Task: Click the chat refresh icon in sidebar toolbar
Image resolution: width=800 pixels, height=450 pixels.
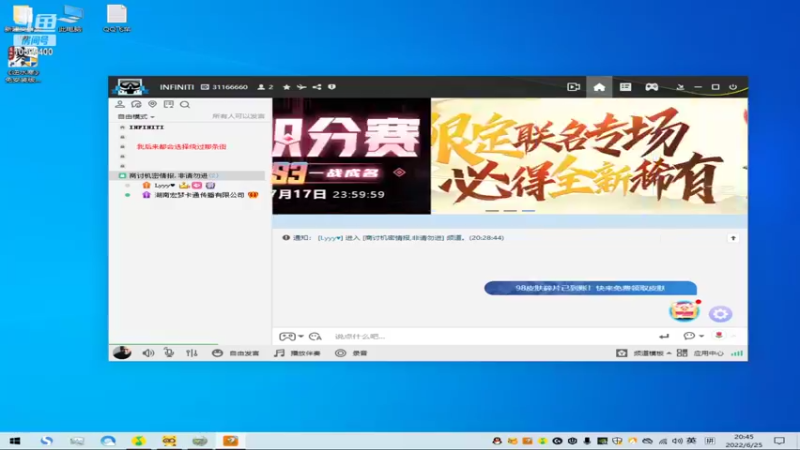Action: click(x=136, y=104)
